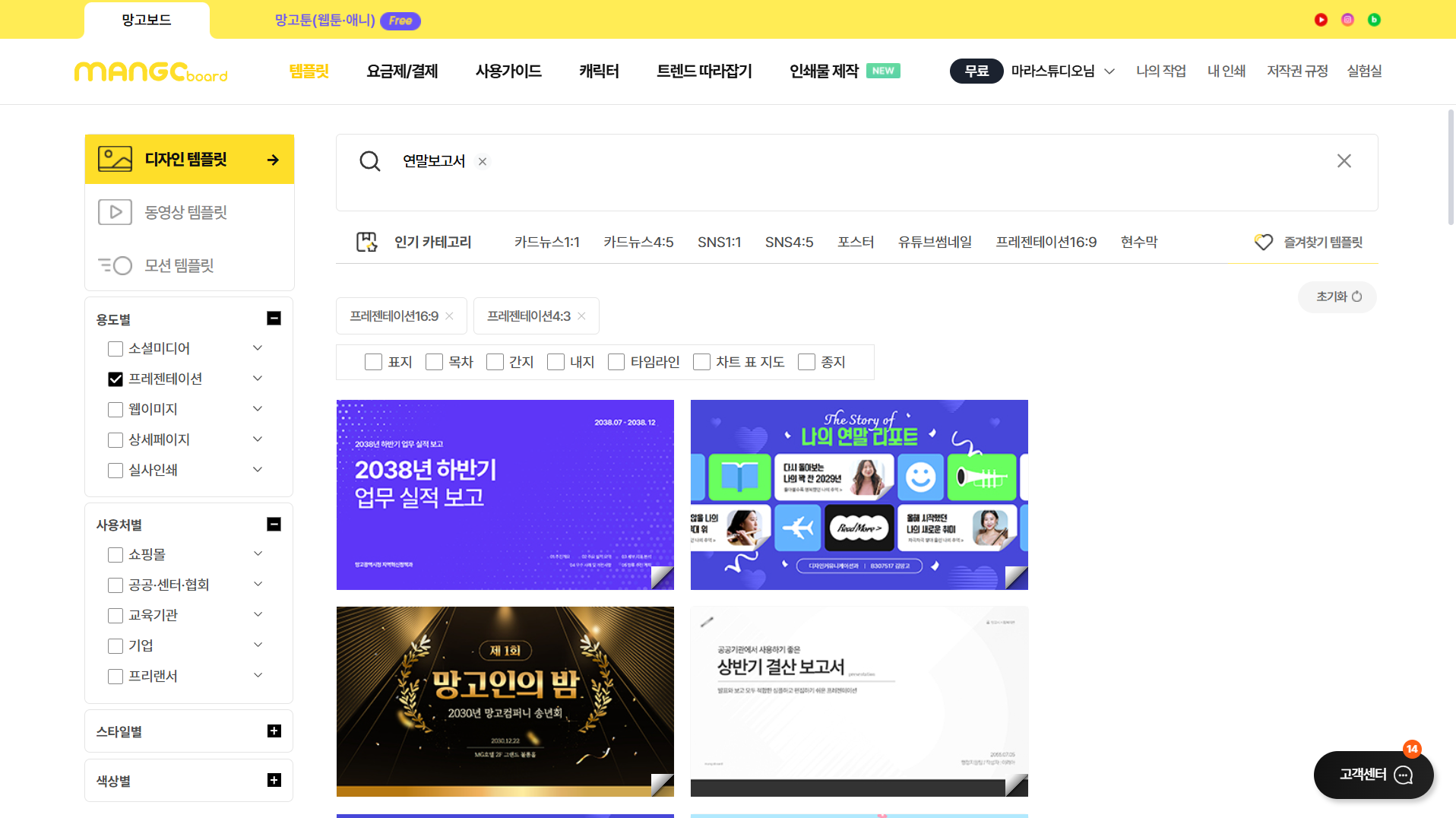Viewport: 1456px width, 818px height.
Task: Uncheck the 프레젠테이션 checkbox
Action: pos(116,379)
